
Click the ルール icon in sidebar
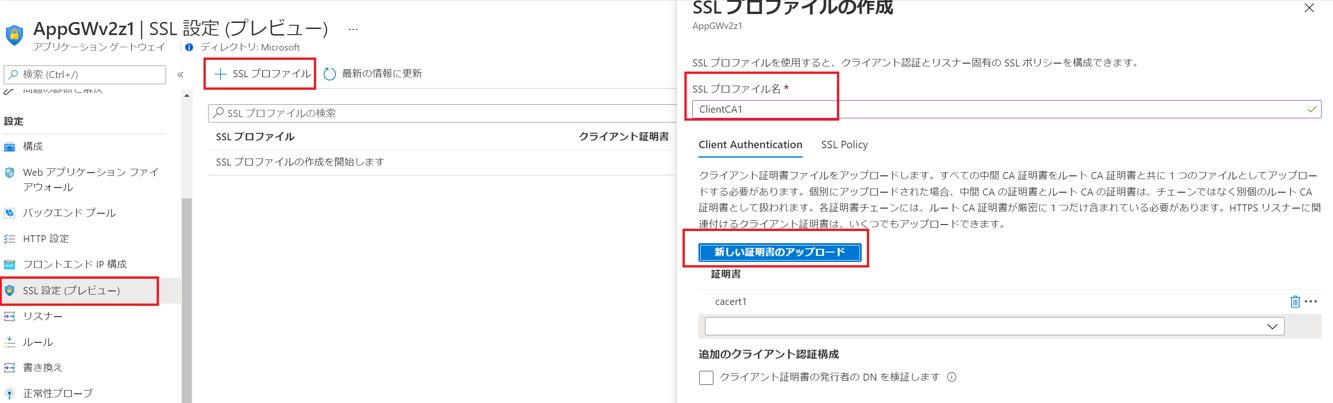[x=10, y=342]
